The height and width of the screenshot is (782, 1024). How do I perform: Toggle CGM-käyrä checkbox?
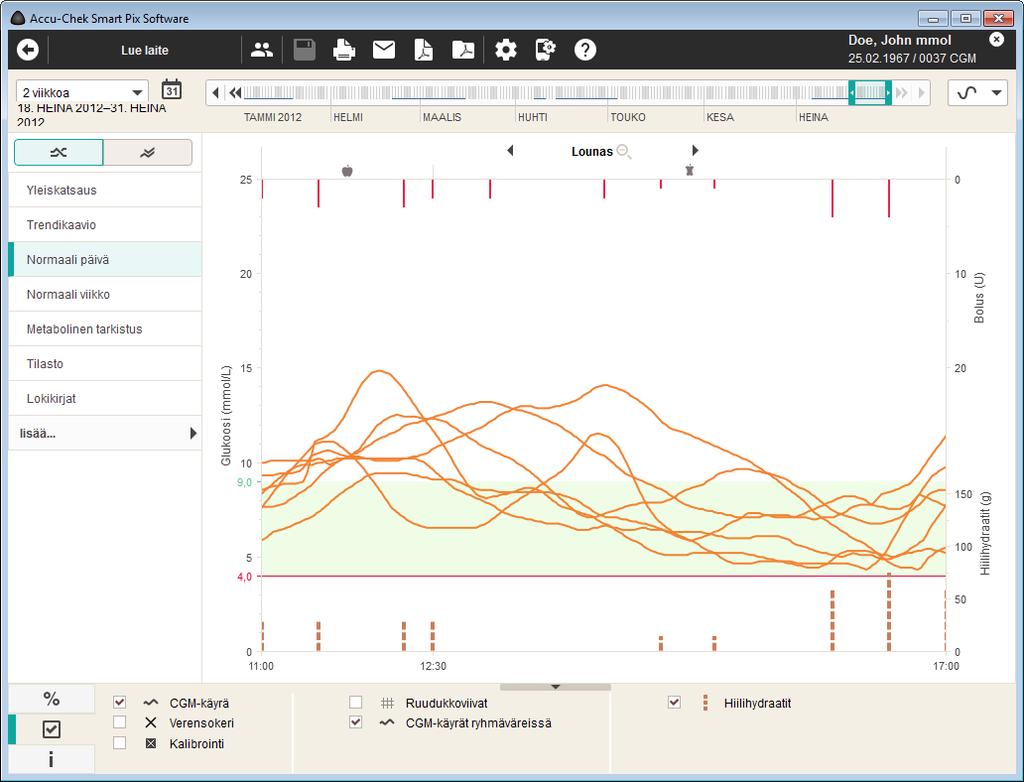[120, 702]
